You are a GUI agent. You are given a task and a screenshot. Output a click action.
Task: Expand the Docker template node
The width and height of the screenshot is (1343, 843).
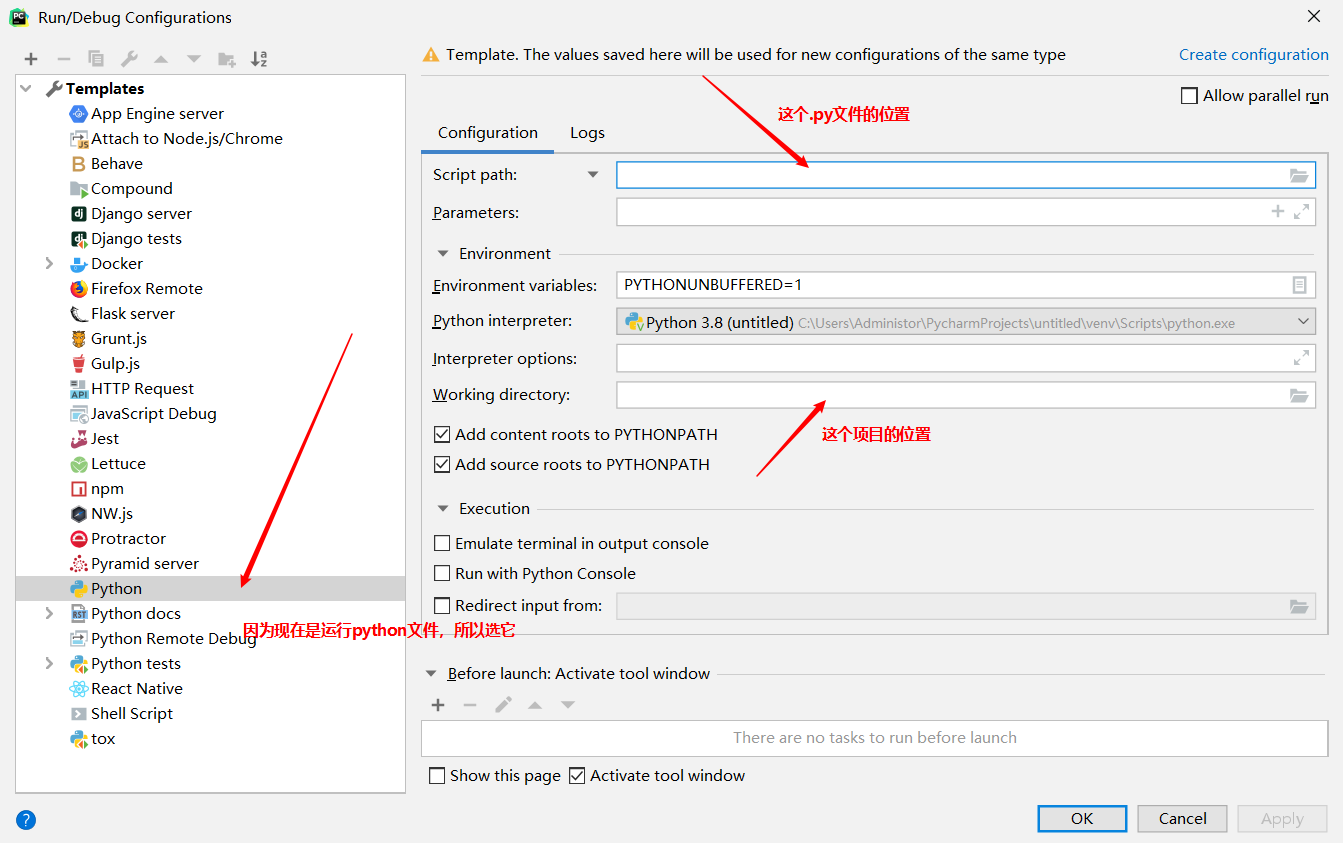point(49,263)
